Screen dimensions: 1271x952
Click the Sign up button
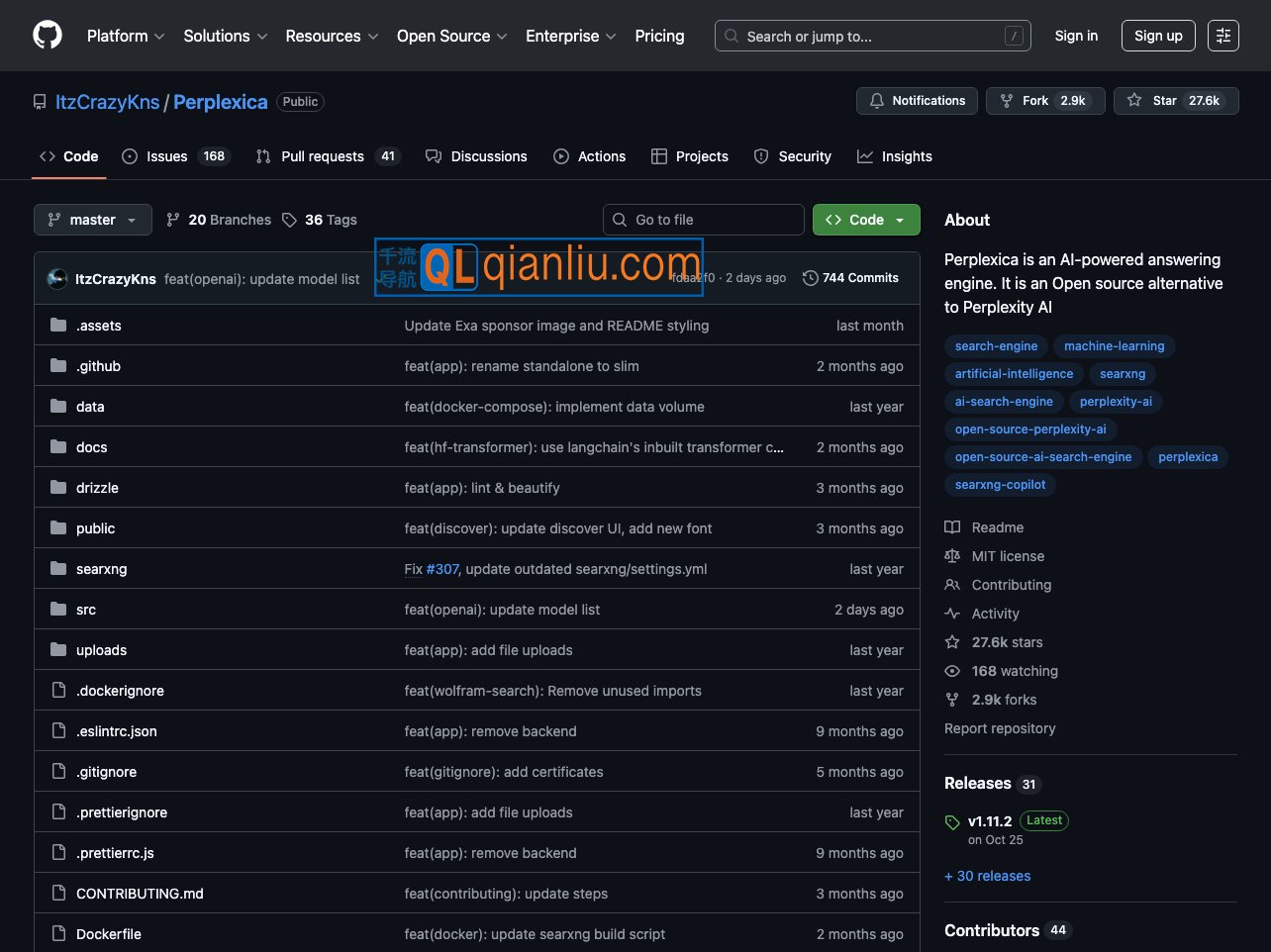(1158, 36)
